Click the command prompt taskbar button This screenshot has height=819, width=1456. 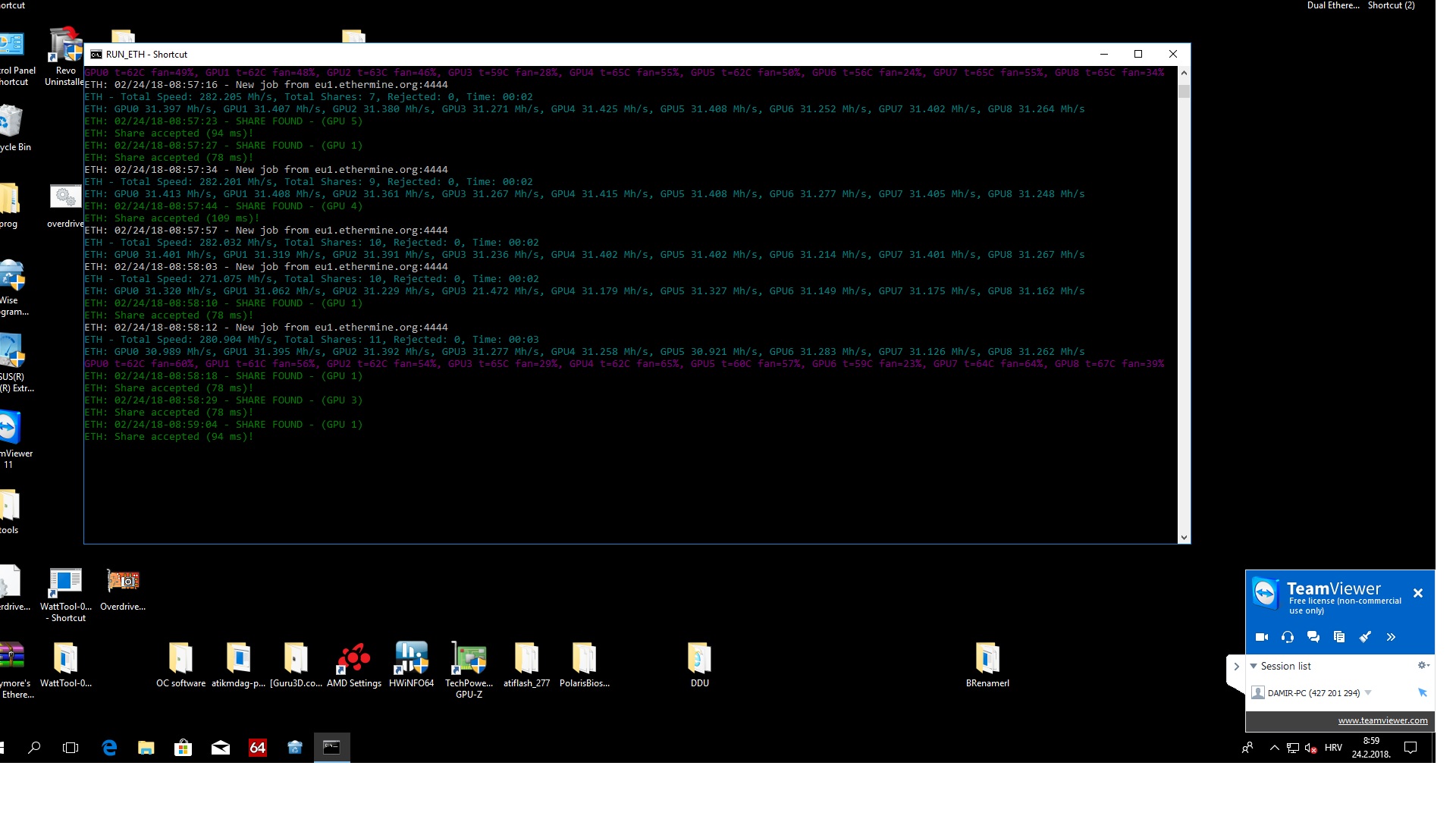pyautogui.click(x=332, y=748)
